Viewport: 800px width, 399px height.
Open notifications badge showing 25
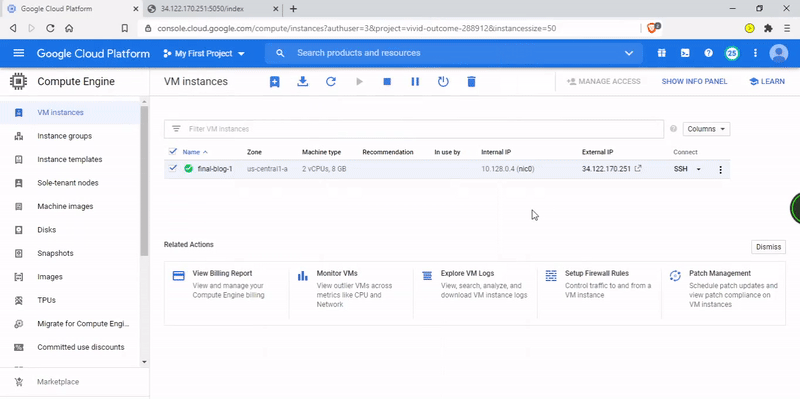click(732, 53)
